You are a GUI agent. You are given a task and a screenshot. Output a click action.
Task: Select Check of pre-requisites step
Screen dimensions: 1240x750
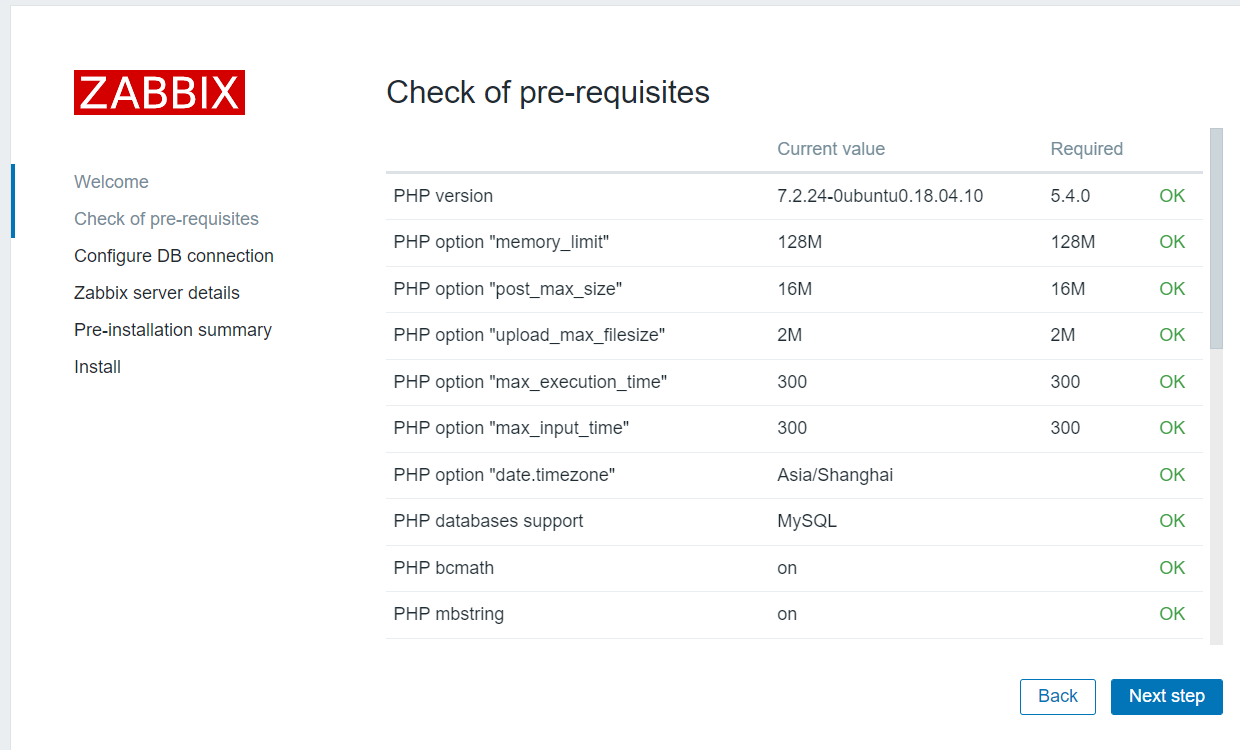click(x=166, y=219)
